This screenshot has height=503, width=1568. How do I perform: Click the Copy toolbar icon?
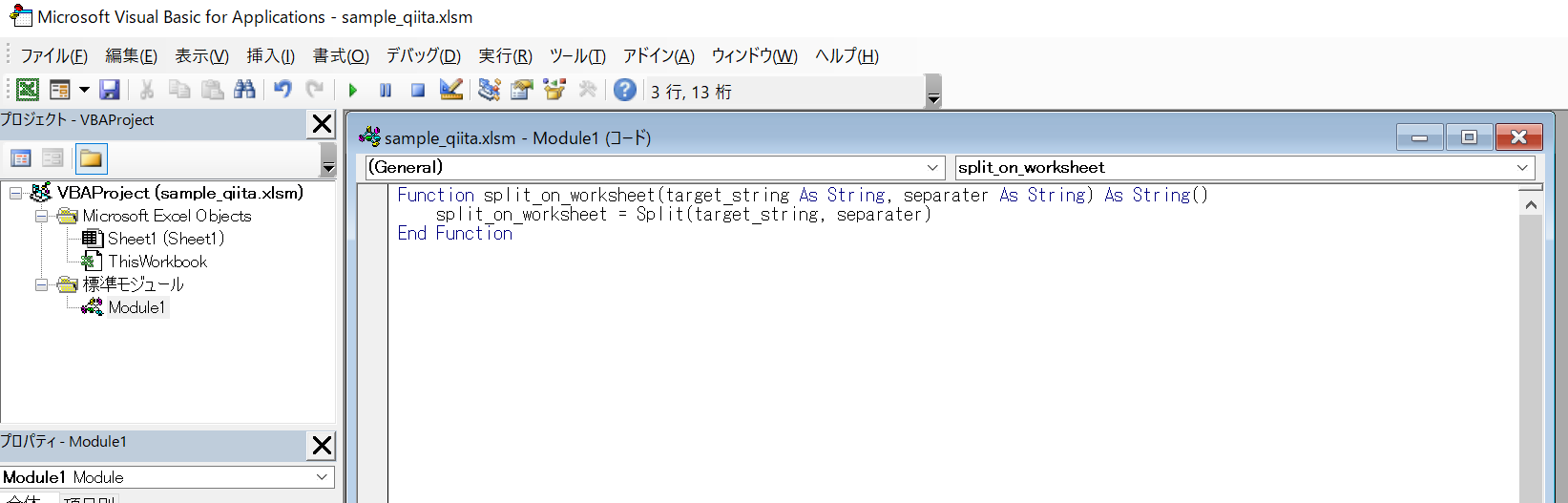(x=179, y=90)
